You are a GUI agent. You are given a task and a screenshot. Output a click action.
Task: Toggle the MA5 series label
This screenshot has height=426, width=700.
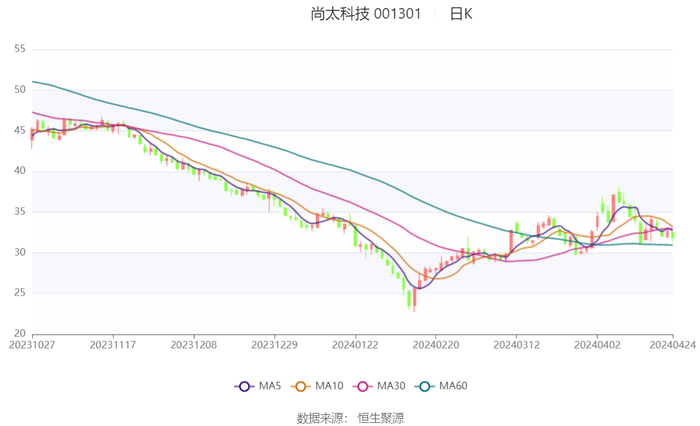[270, 386]
